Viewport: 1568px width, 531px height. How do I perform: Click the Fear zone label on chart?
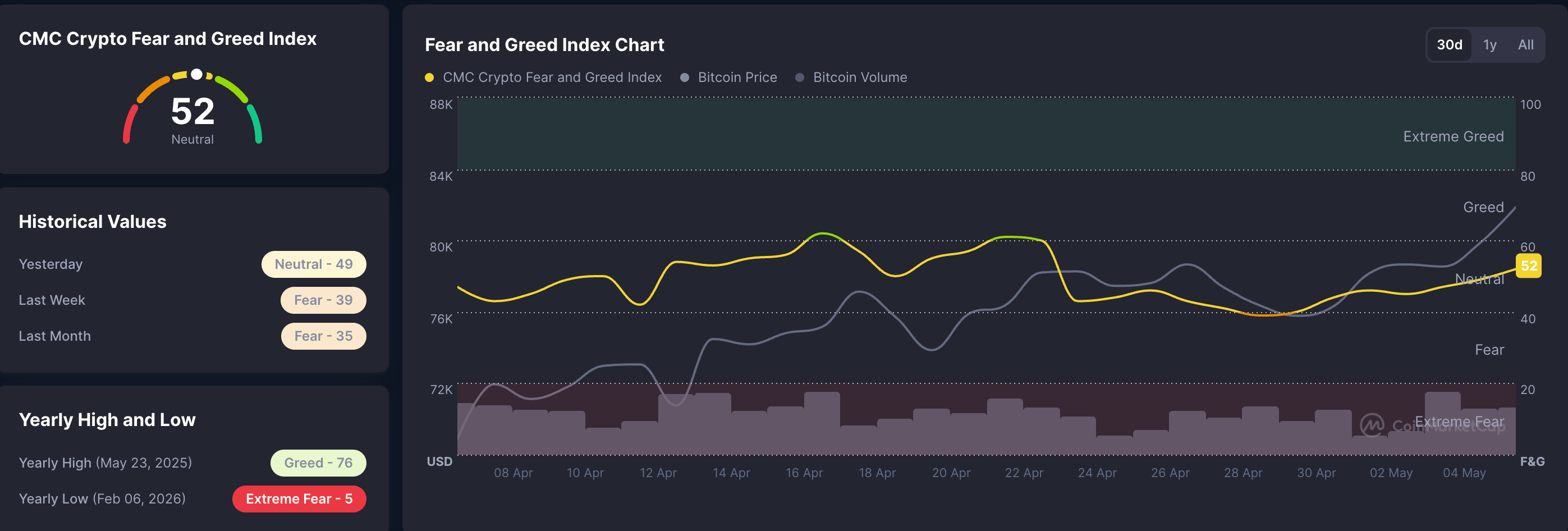pos(1489,350)
